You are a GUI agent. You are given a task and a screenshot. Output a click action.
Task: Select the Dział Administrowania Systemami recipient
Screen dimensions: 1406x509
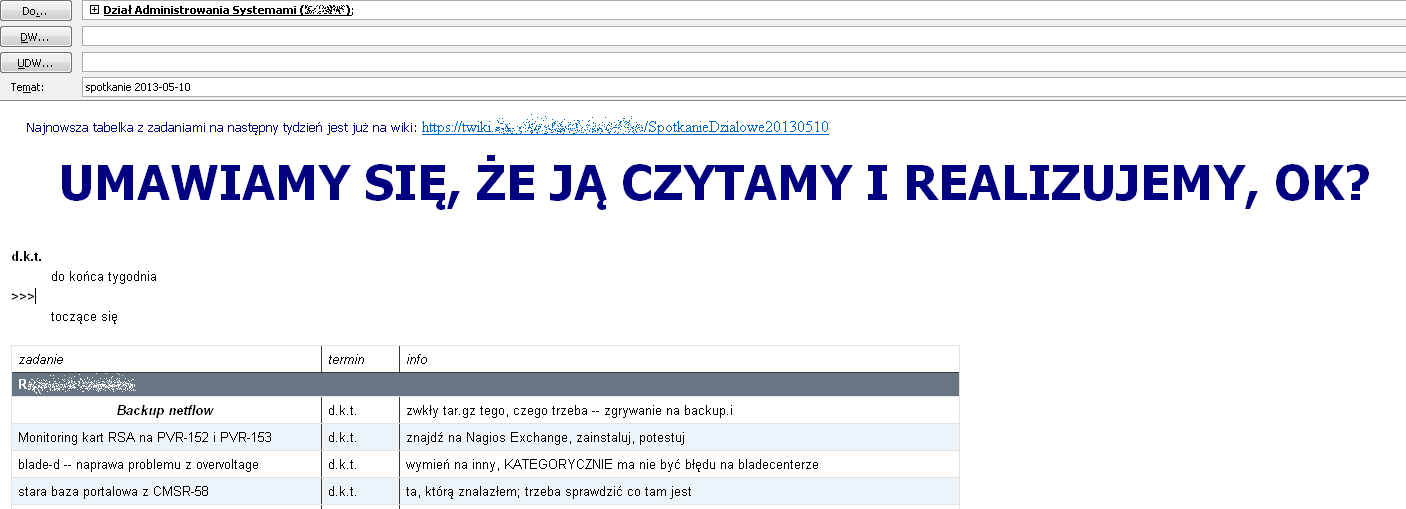225,10
